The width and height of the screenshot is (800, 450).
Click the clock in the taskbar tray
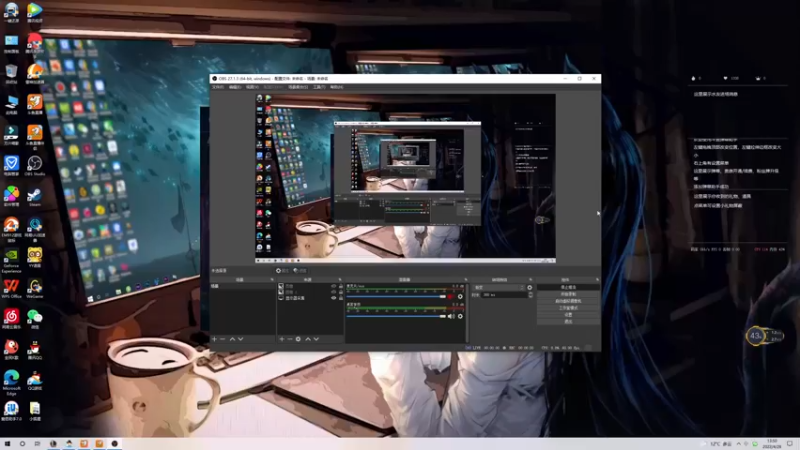click(x=772, y=444)
